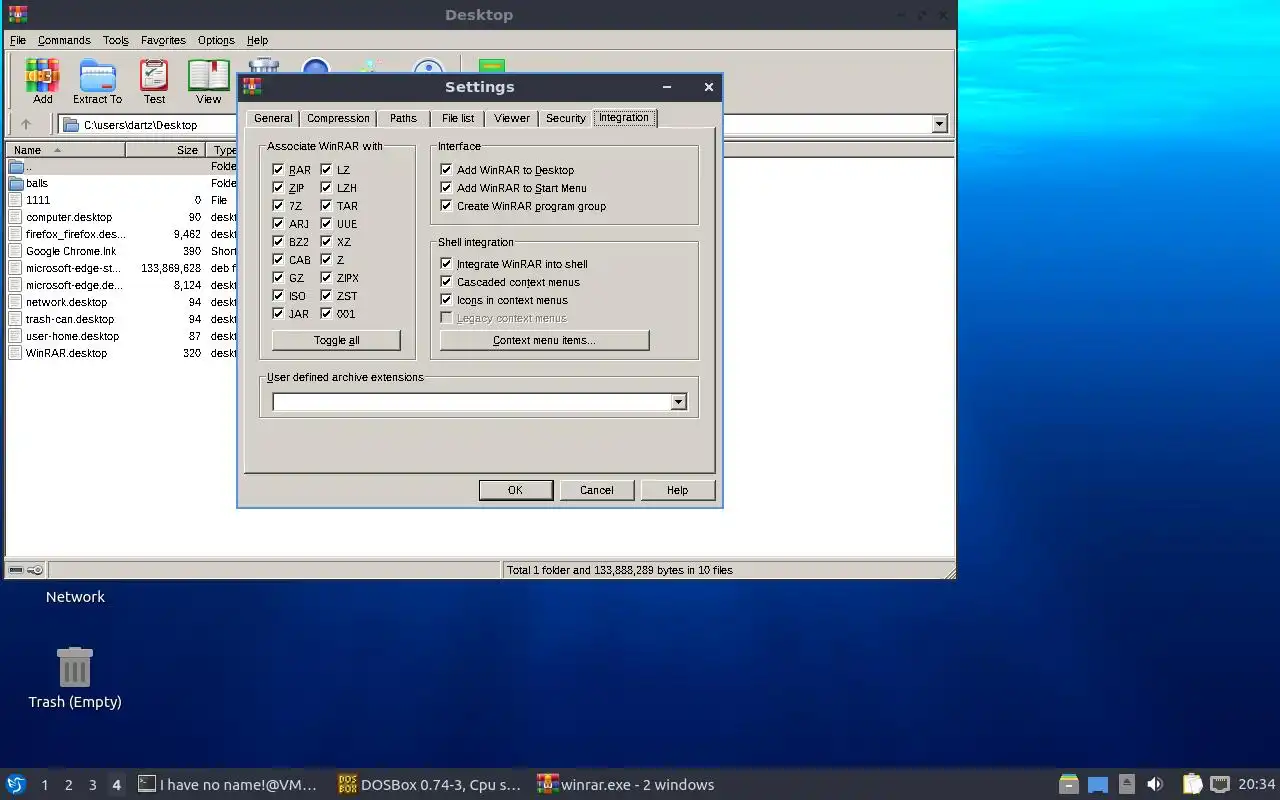Click the DOSBox taskbar window button
Screen dimensions: 1280x800
(430, 784)
